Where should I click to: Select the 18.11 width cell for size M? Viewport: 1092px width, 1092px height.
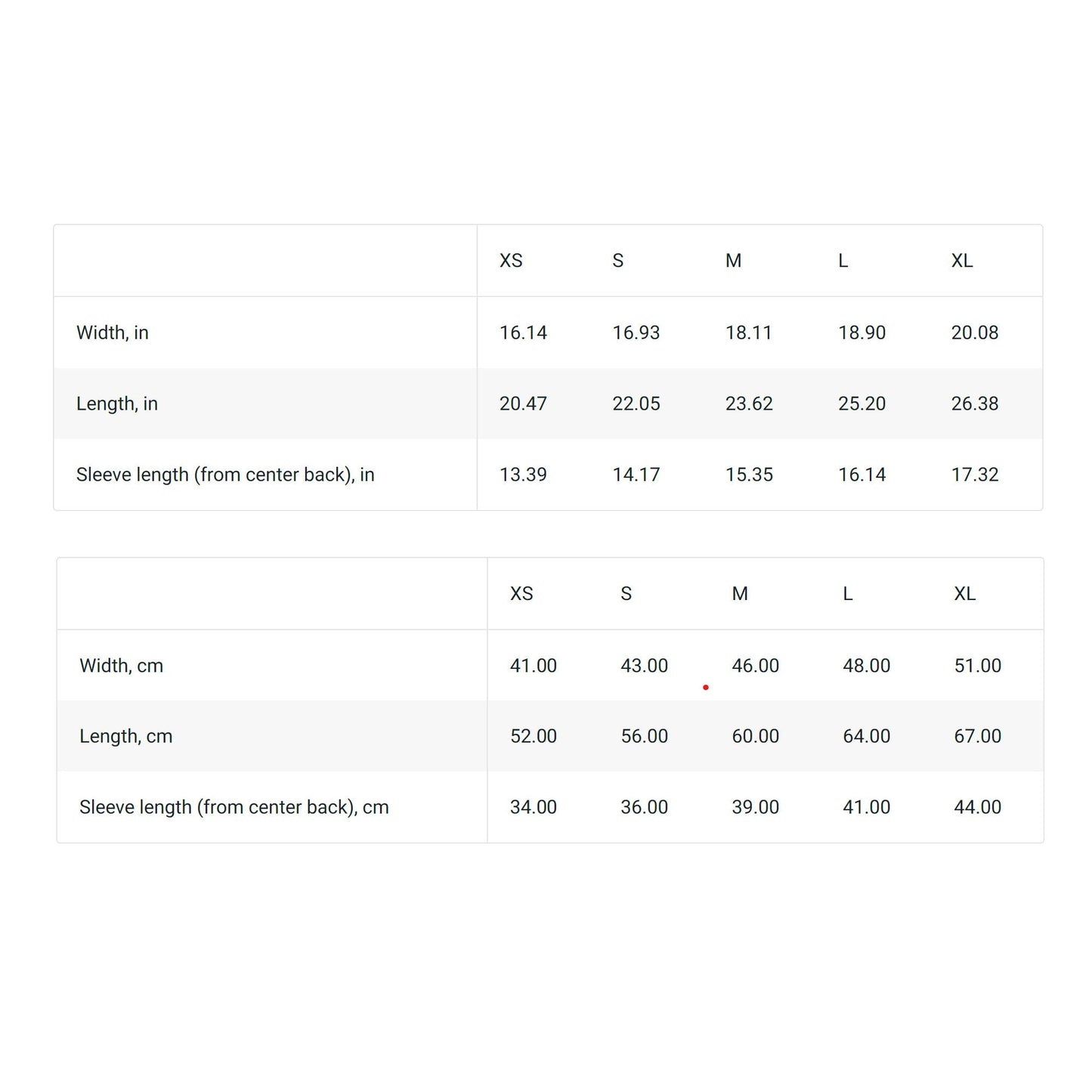749,333
